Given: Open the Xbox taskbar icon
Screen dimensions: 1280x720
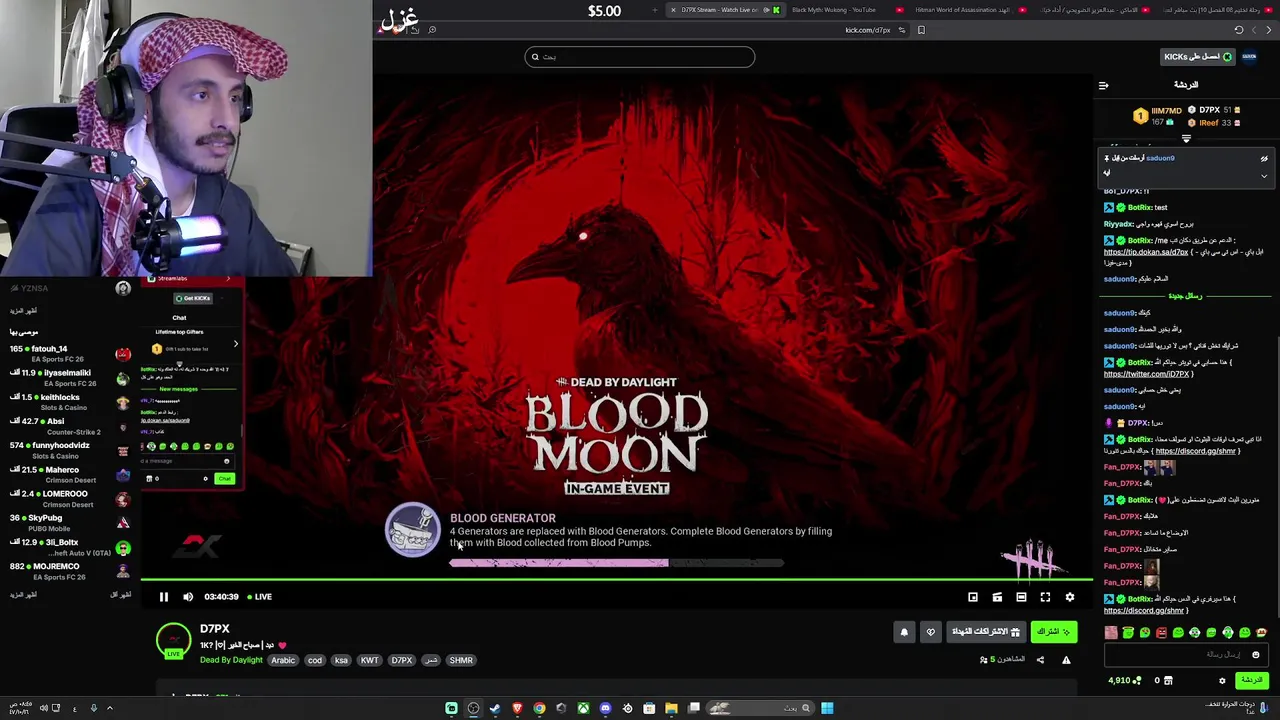Looking at the screenshot, I should 583,709.
